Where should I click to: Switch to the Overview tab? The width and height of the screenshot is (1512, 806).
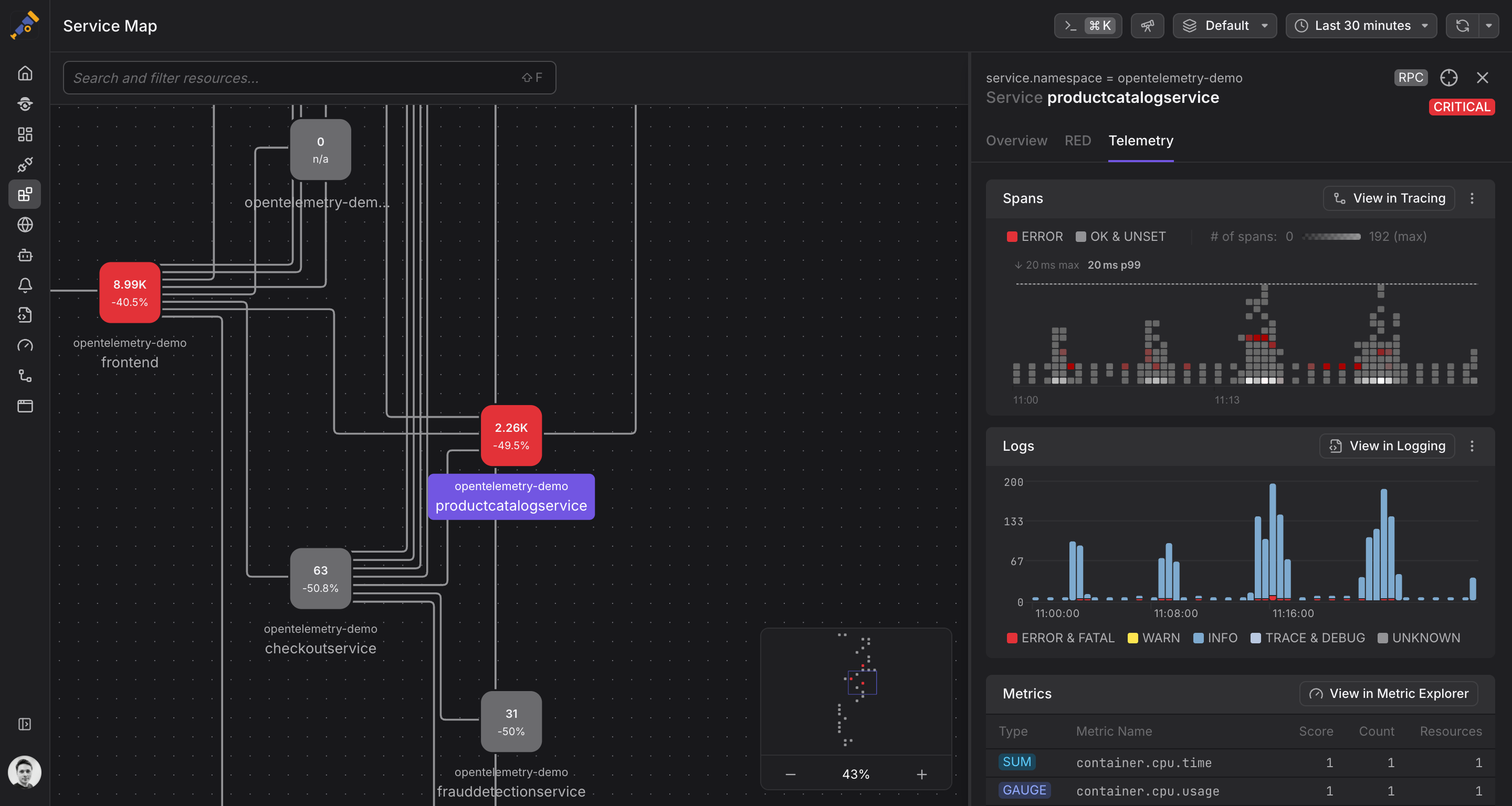1016,141
